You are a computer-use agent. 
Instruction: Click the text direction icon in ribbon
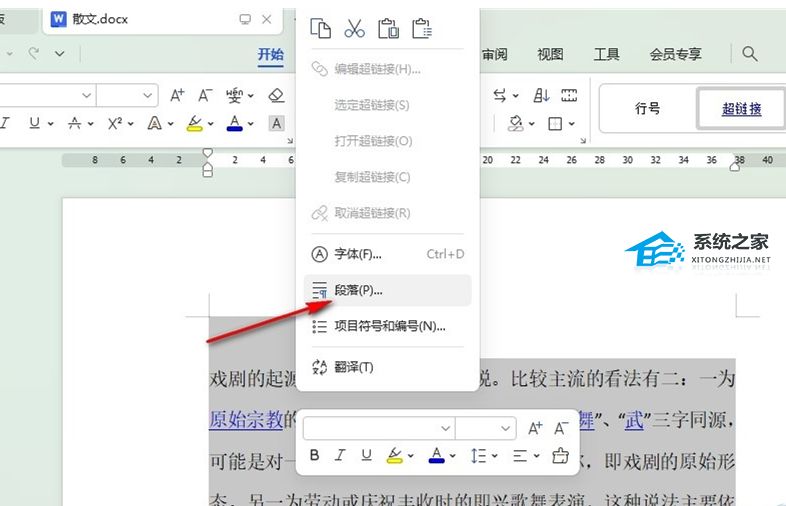499,95
